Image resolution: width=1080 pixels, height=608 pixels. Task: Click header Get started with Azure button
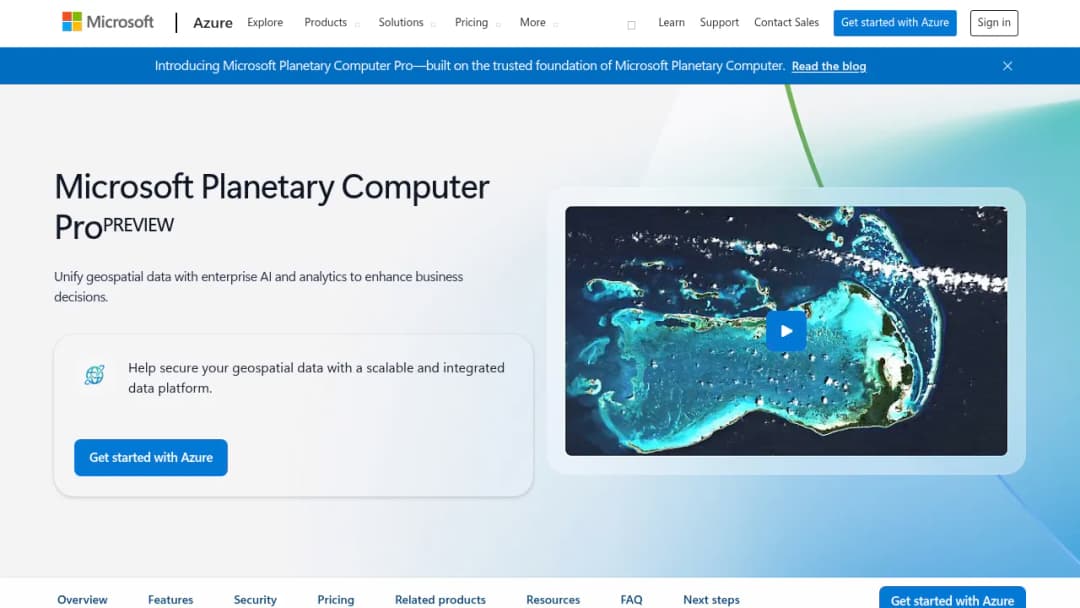(895, 23)
